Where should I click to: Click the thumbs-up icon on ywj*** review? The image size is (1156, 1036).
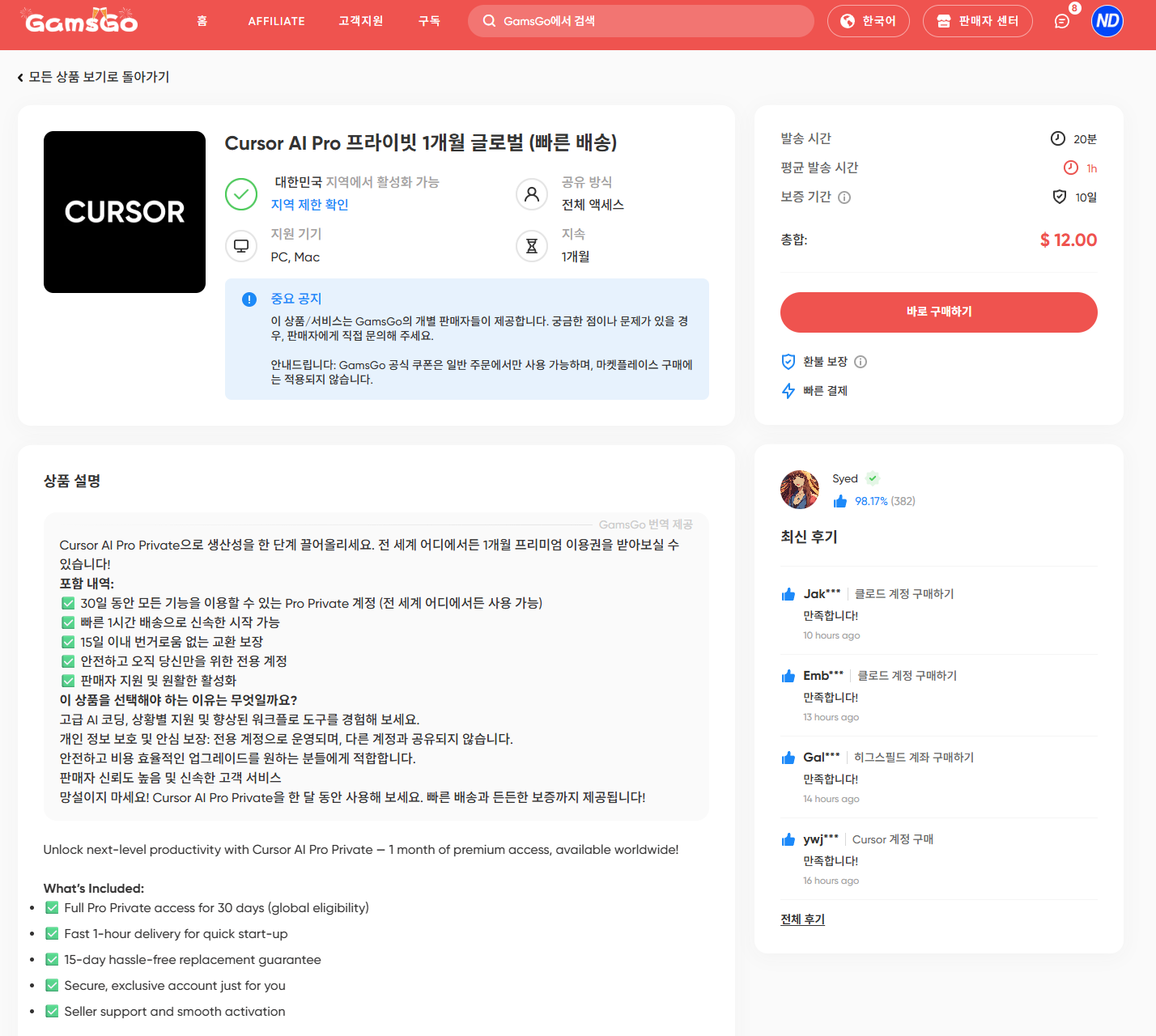(788, 839)
